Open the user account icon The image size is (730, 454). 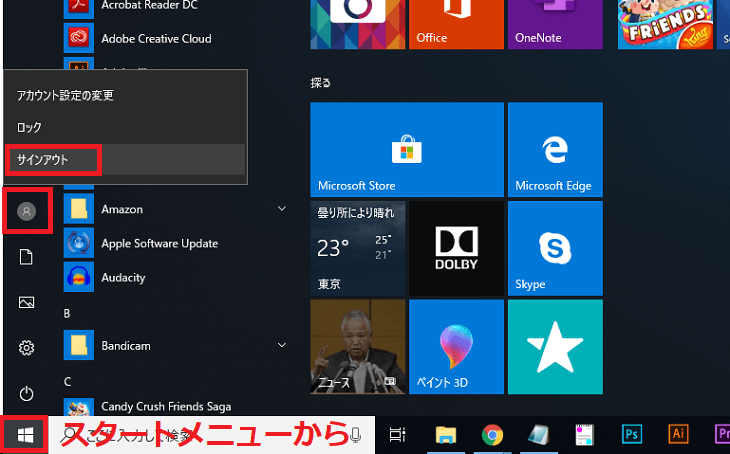(x=27, y=211)
